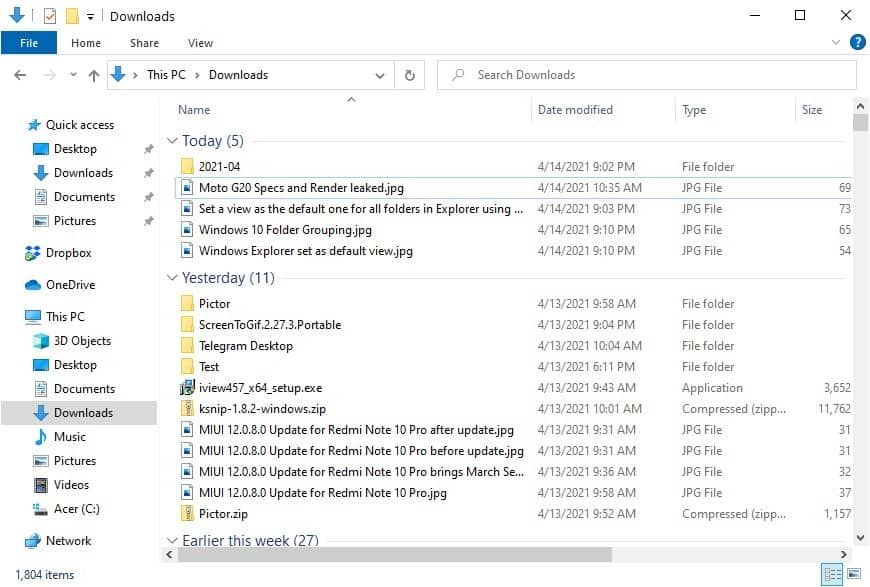This screenshot has height=587, width=870.
Task: Select Windows Explorer set as default view.jpg
Action: pos(306,251)
